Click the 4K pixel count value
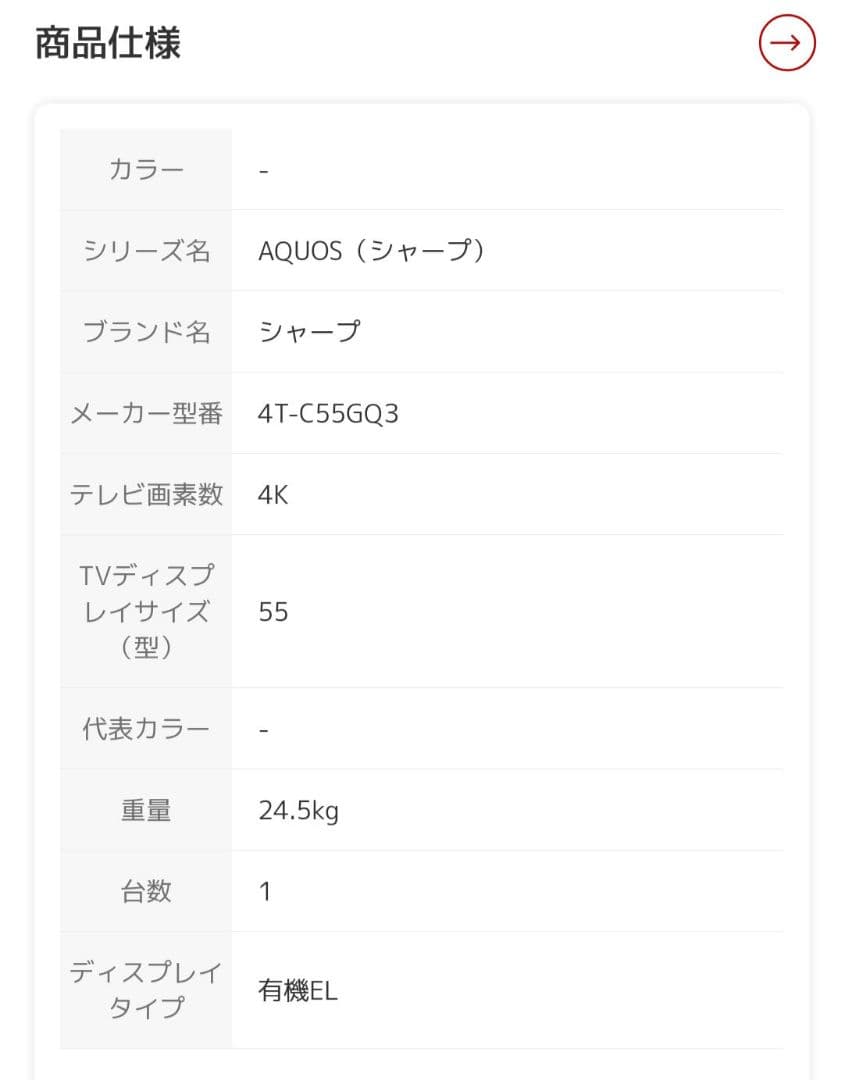843x1080 pixels. click(x=272, y=494)
